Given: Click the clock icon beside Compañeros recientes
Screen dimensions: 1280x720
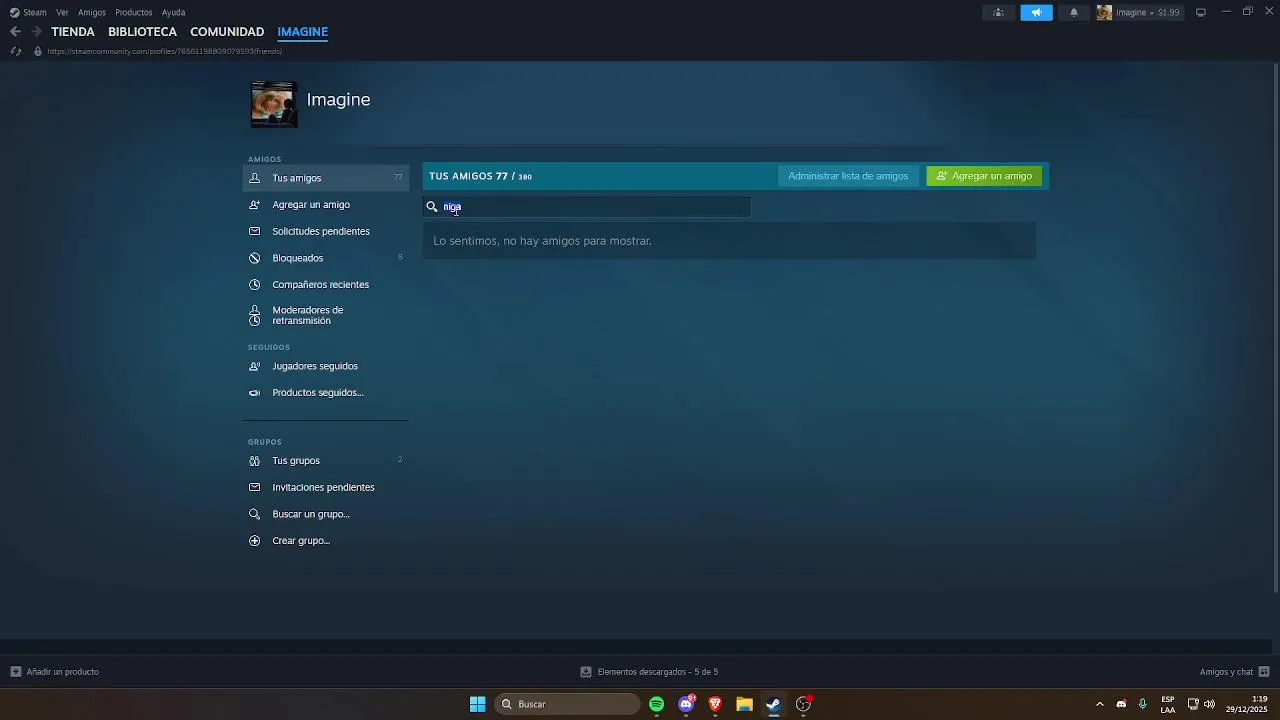Looking at the screenshot, I should 254,285.
